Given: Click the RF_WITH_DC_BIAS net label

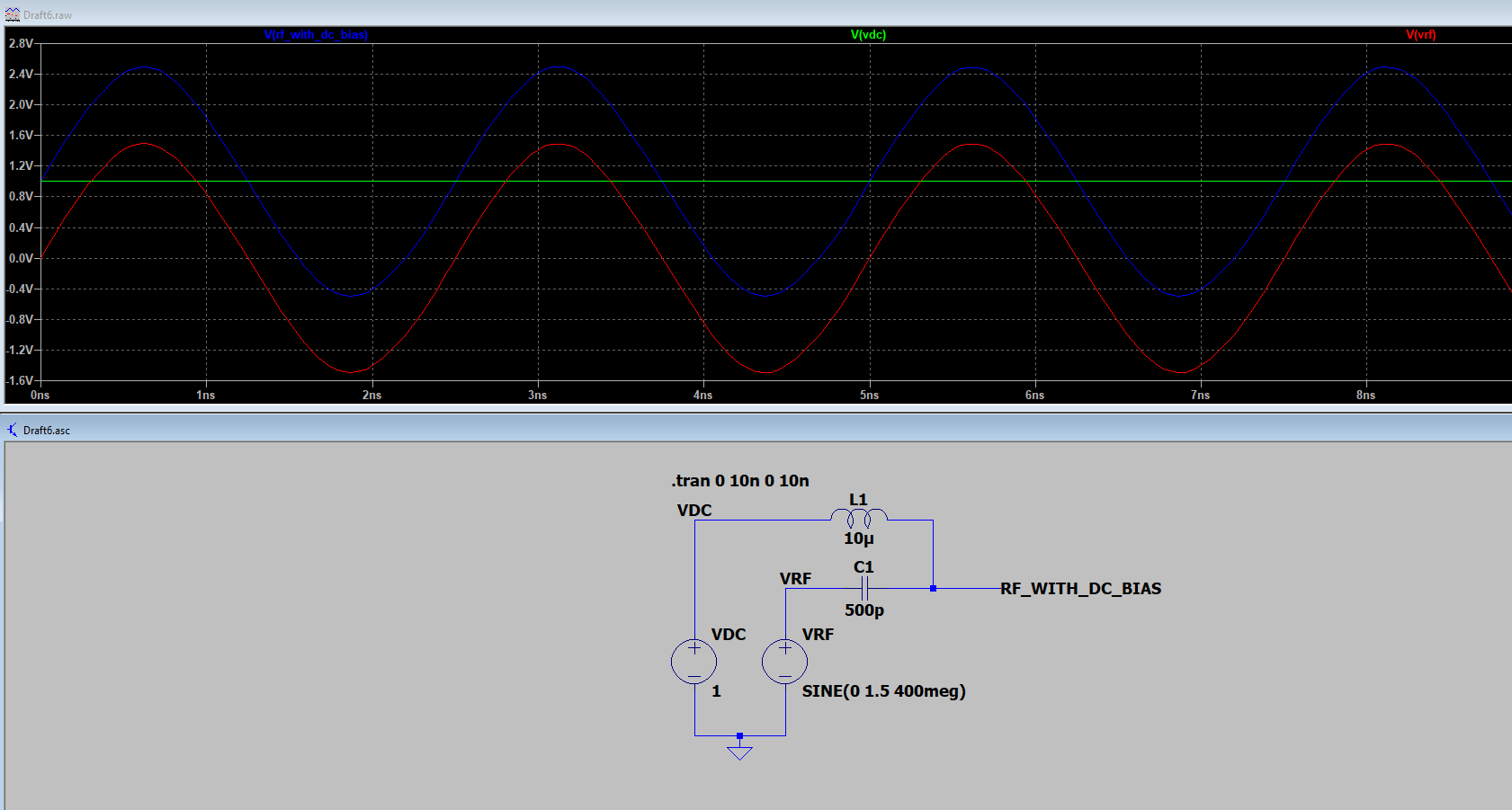Looking at the screenshot, I should [x=1081, y=589].
